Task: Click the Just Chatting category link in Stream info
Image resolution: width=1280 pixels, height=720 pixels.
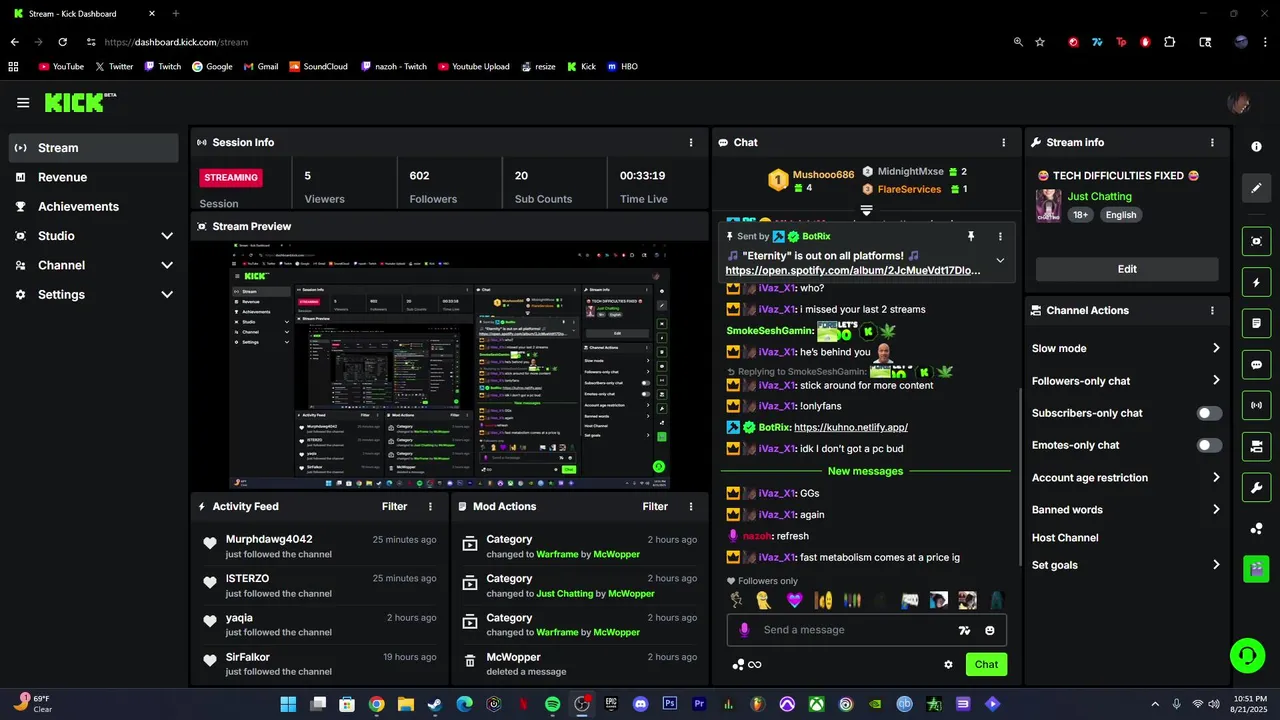Action: click(x=1100, y=197)
